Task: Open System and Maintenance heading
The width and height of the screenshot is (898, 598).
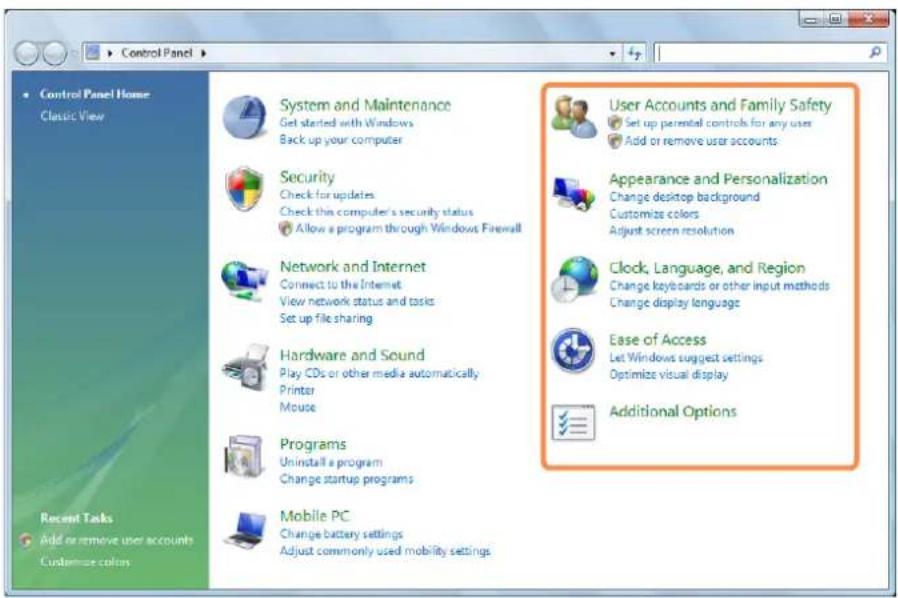Action: [365, 105]
